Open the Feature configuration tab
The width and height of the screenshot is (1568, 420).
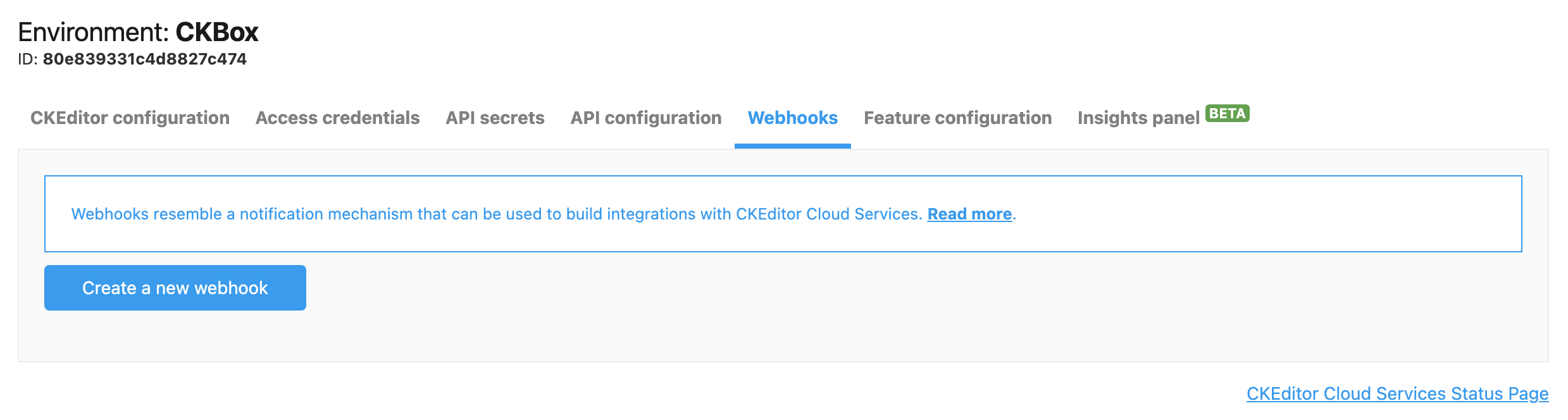pyautogui.click(x=957, y=118)
